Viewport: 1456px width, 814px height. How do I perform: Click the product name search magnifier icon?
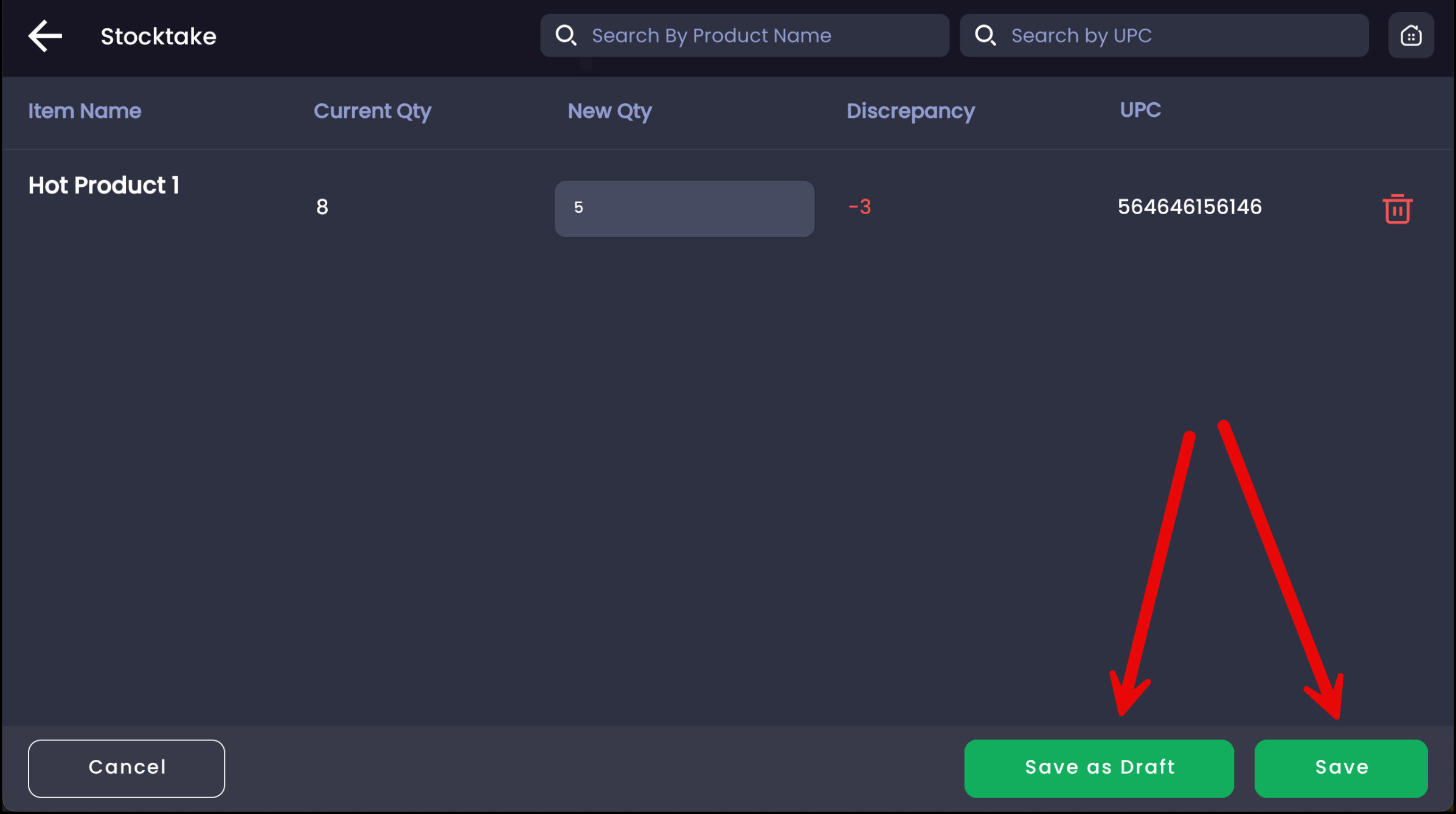tap(566, 35)
